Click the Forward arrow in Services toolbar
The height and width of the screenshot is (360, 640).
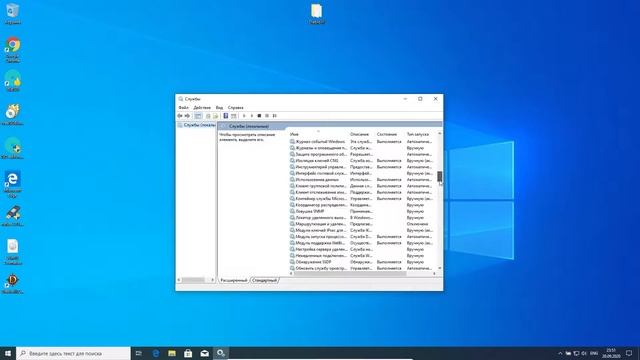187,116
